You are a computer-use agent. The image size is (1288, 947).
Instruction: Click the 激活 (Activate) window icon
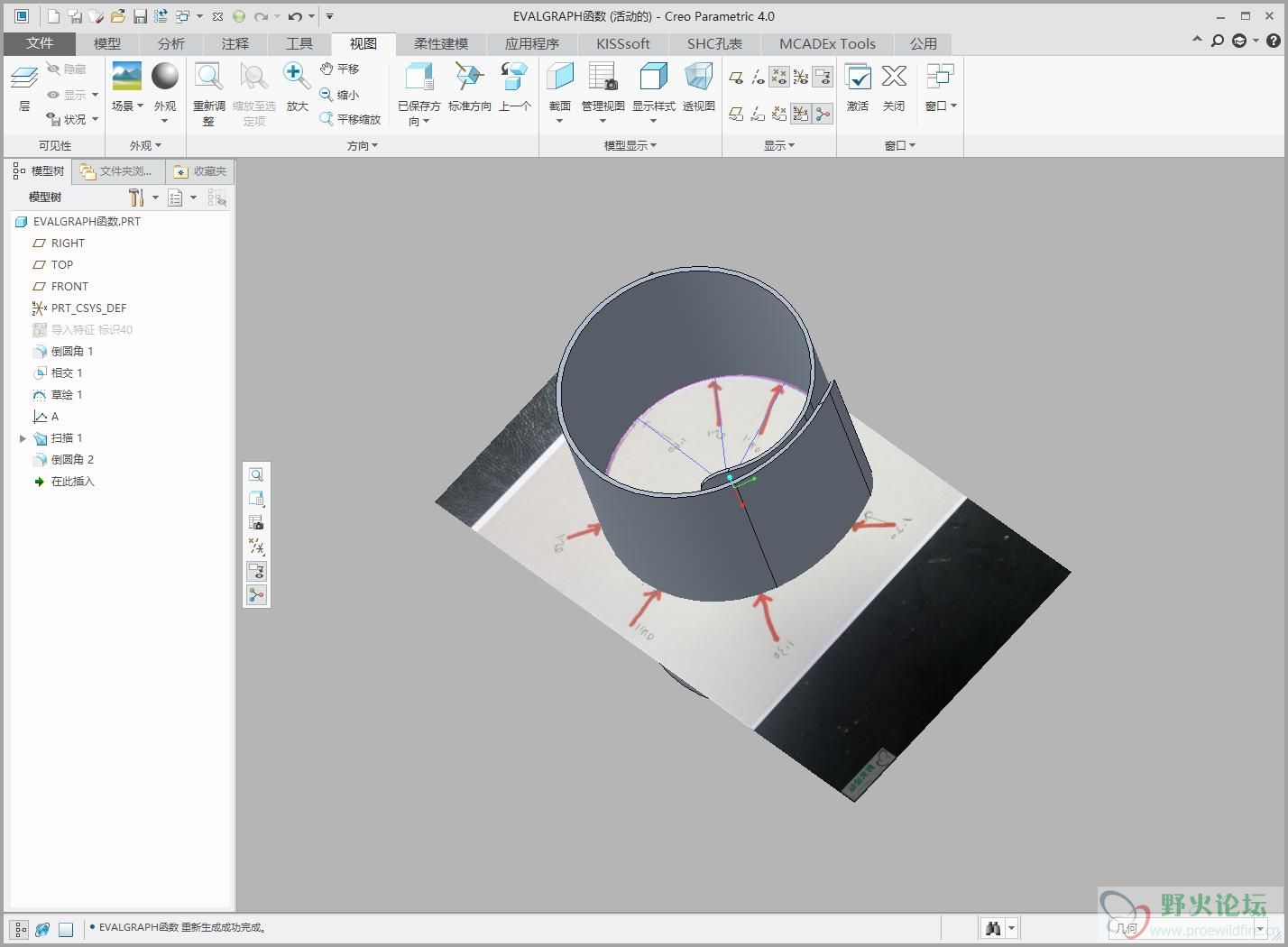pyautogui.click(x=858, y=78)
